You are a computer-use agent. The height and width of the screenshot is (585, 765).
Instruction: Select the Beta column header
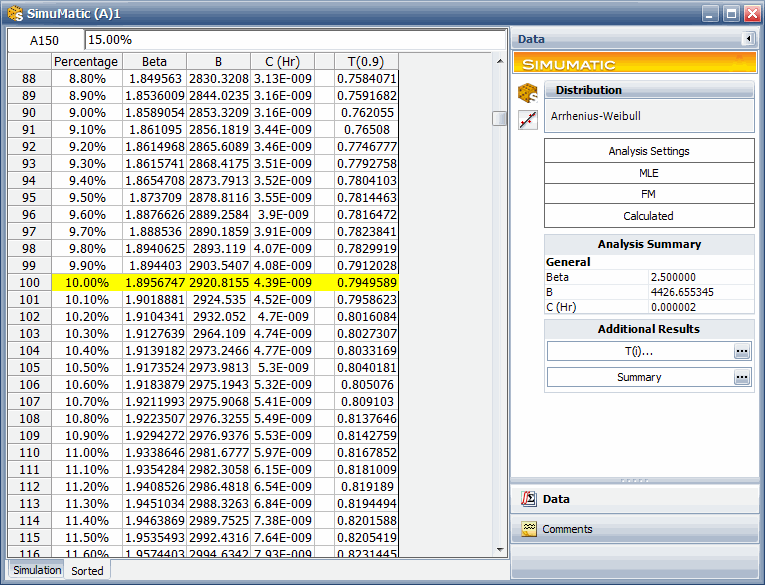[154, 61]
